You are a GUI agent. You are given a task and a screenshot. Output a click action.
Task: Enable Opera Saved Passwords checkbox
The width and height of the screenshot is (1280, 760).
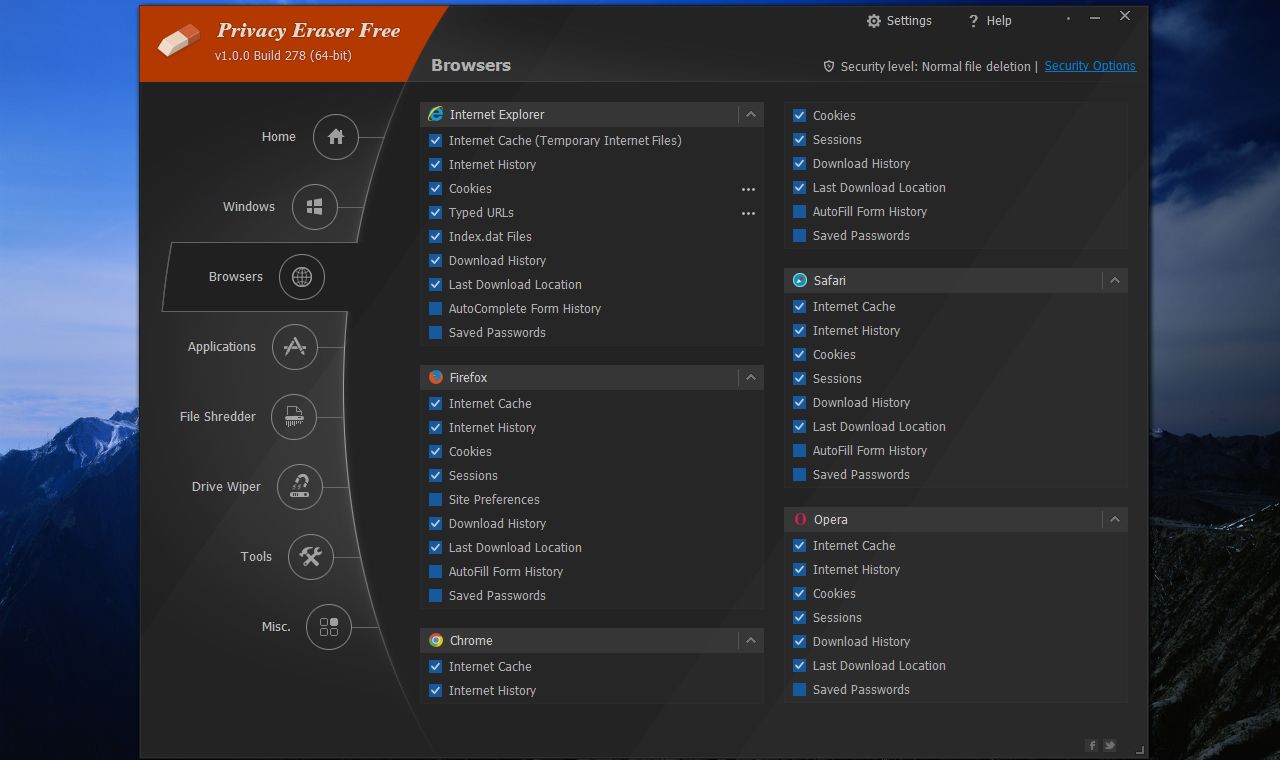[799, 689]
